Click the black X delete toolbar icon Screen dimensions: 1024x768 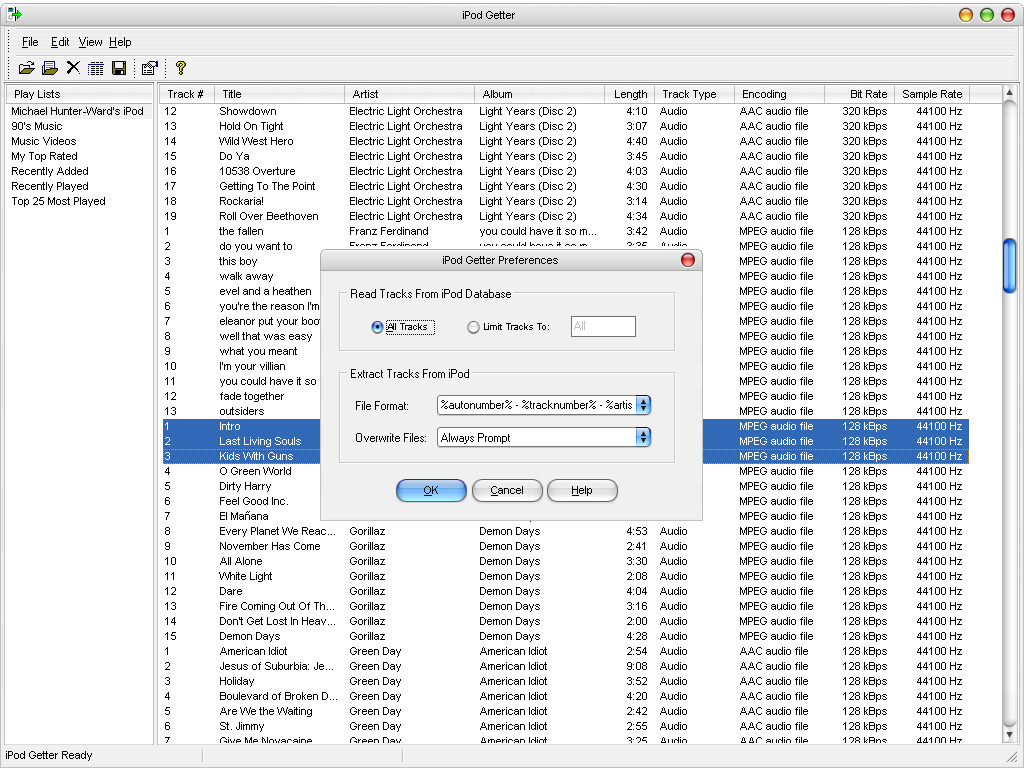coord(73,68)
